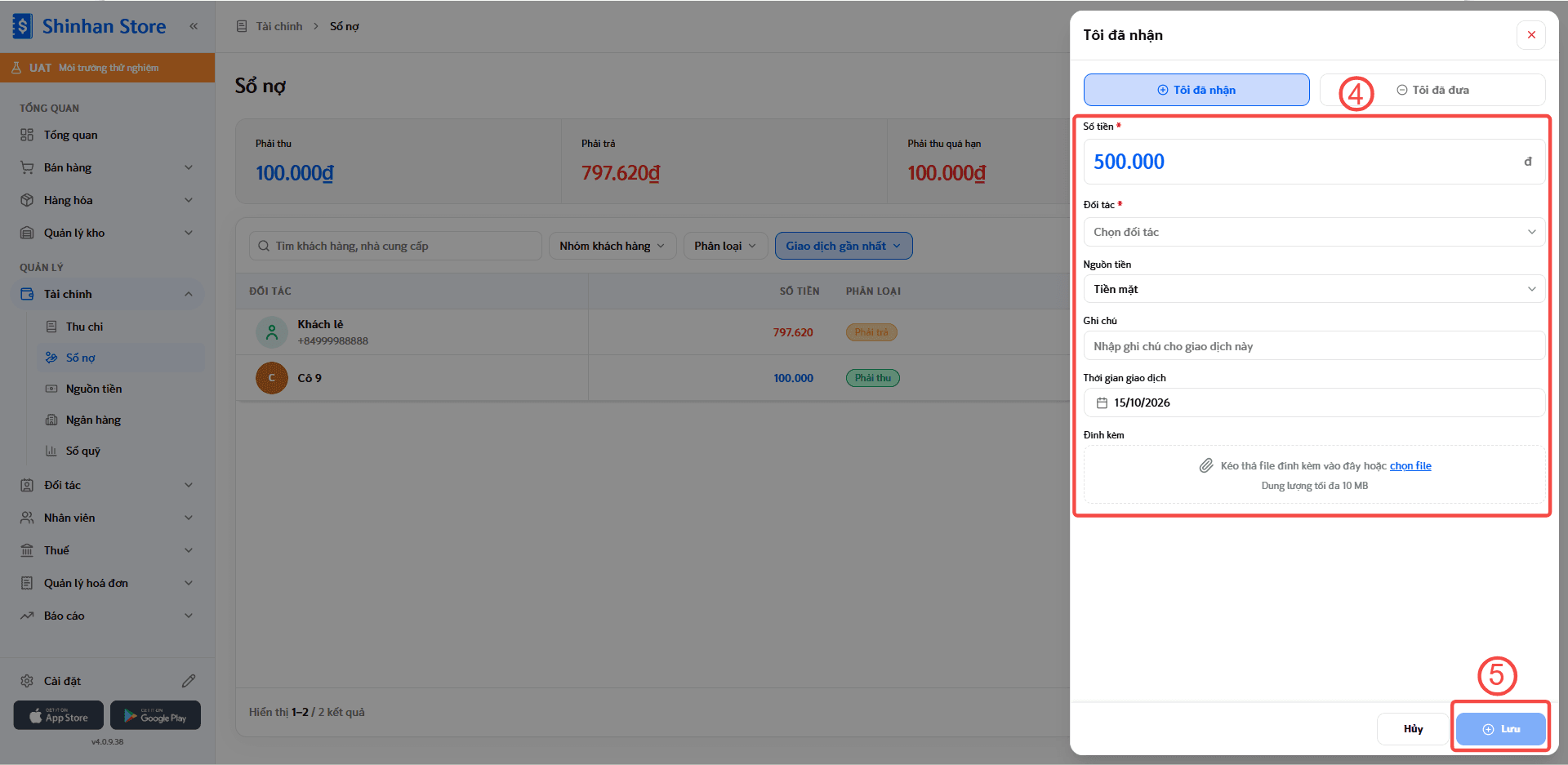Open the Sổ quỹ submenu item
The image size is (1568, 765).
[x=120, y=451]
